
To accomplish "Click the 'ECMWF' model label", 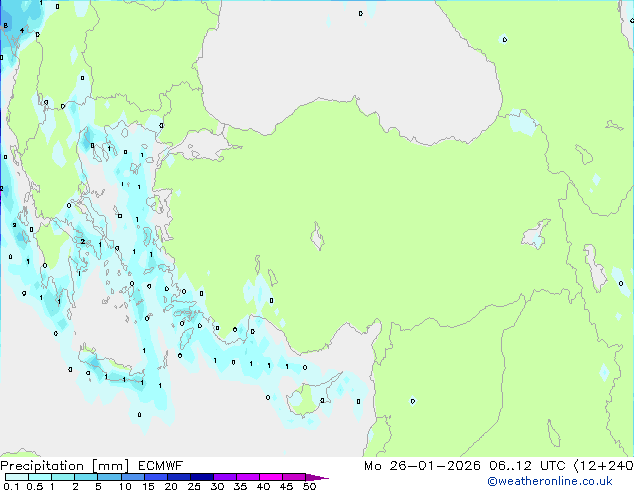I will [x=161, y=466].
